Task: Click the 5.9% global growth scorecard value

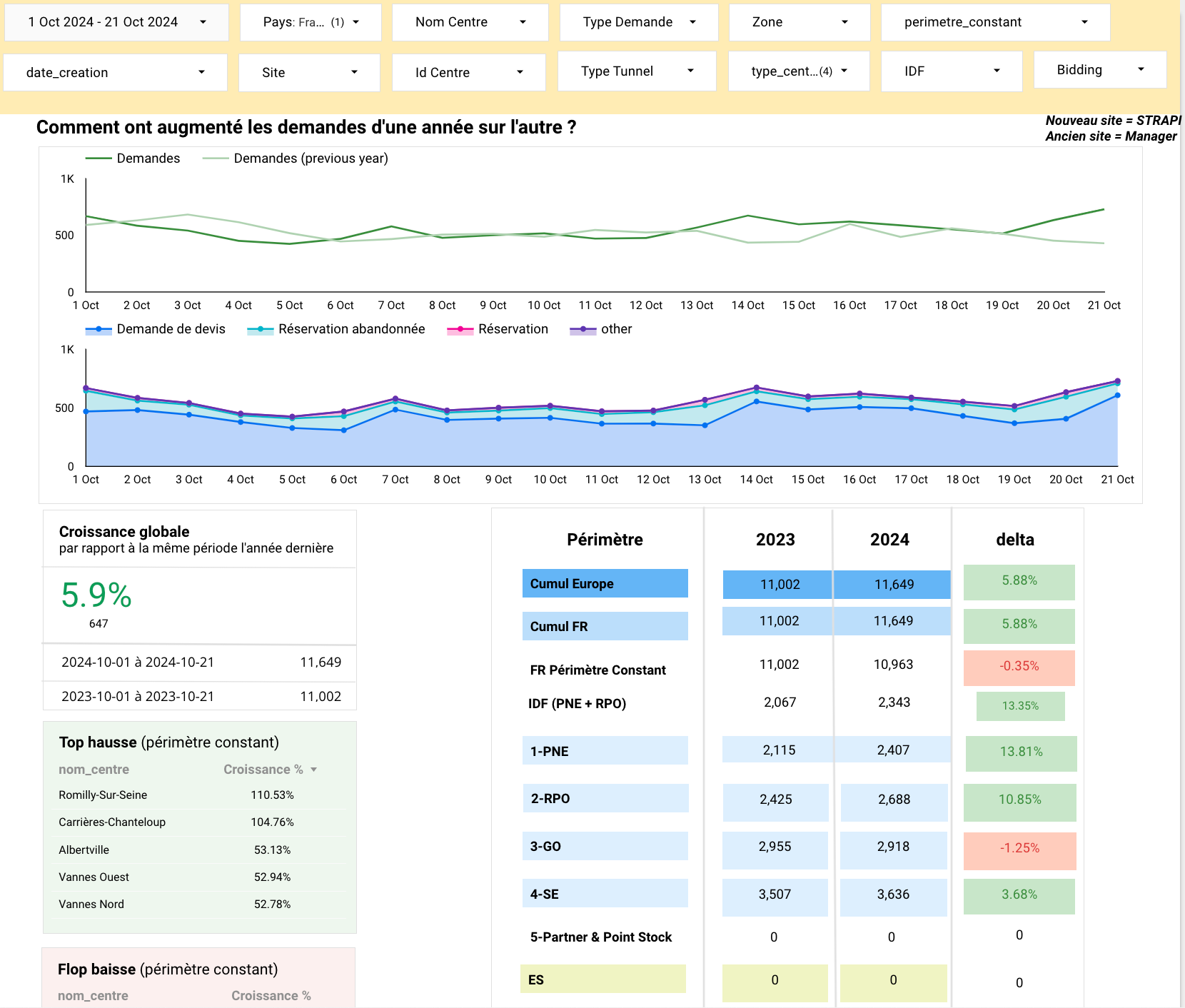Action: click(x=96, y=595)
